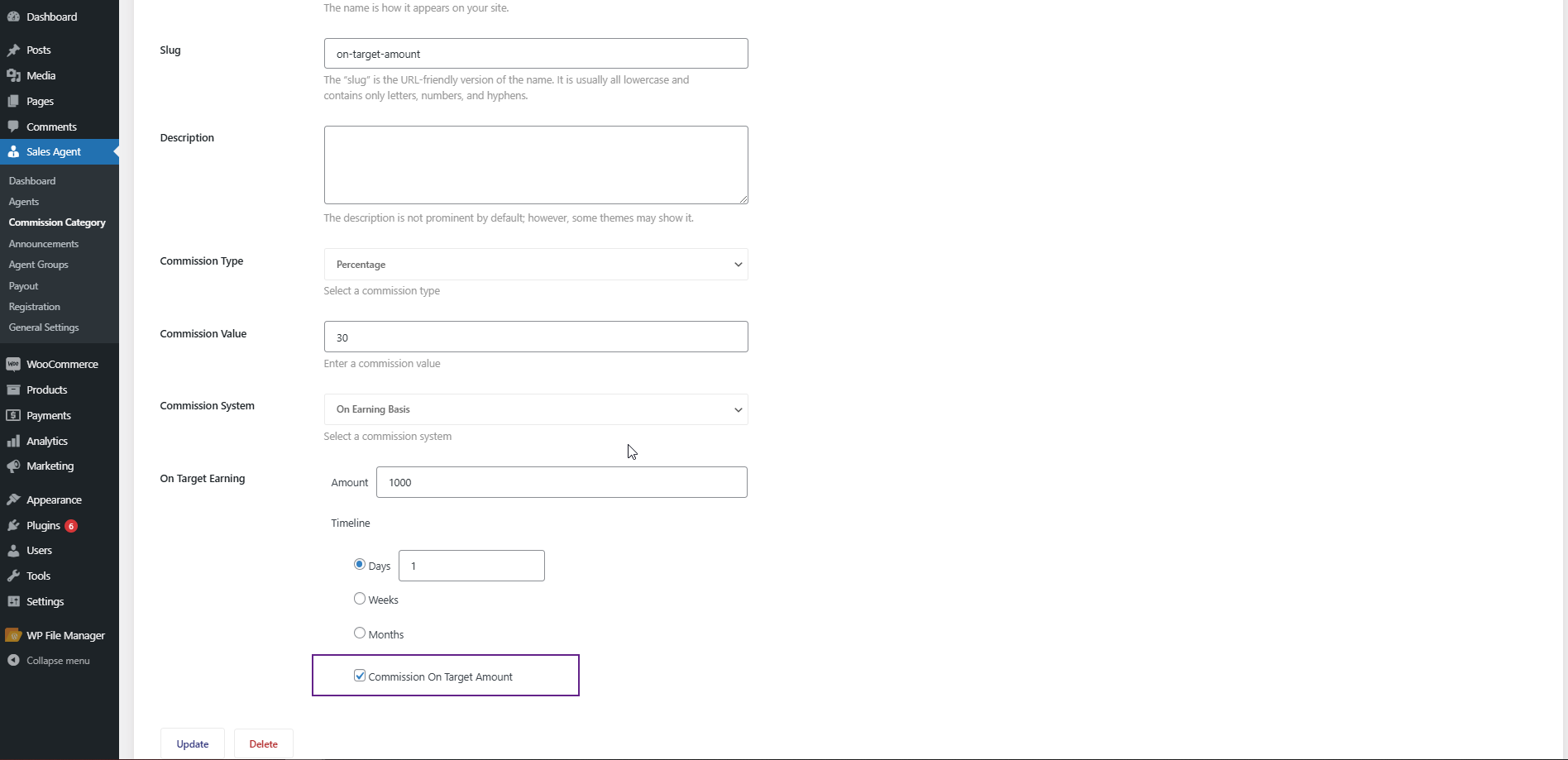Click the Tools wrench icon
Screen dimensions: 1568x760
[13, 576]
